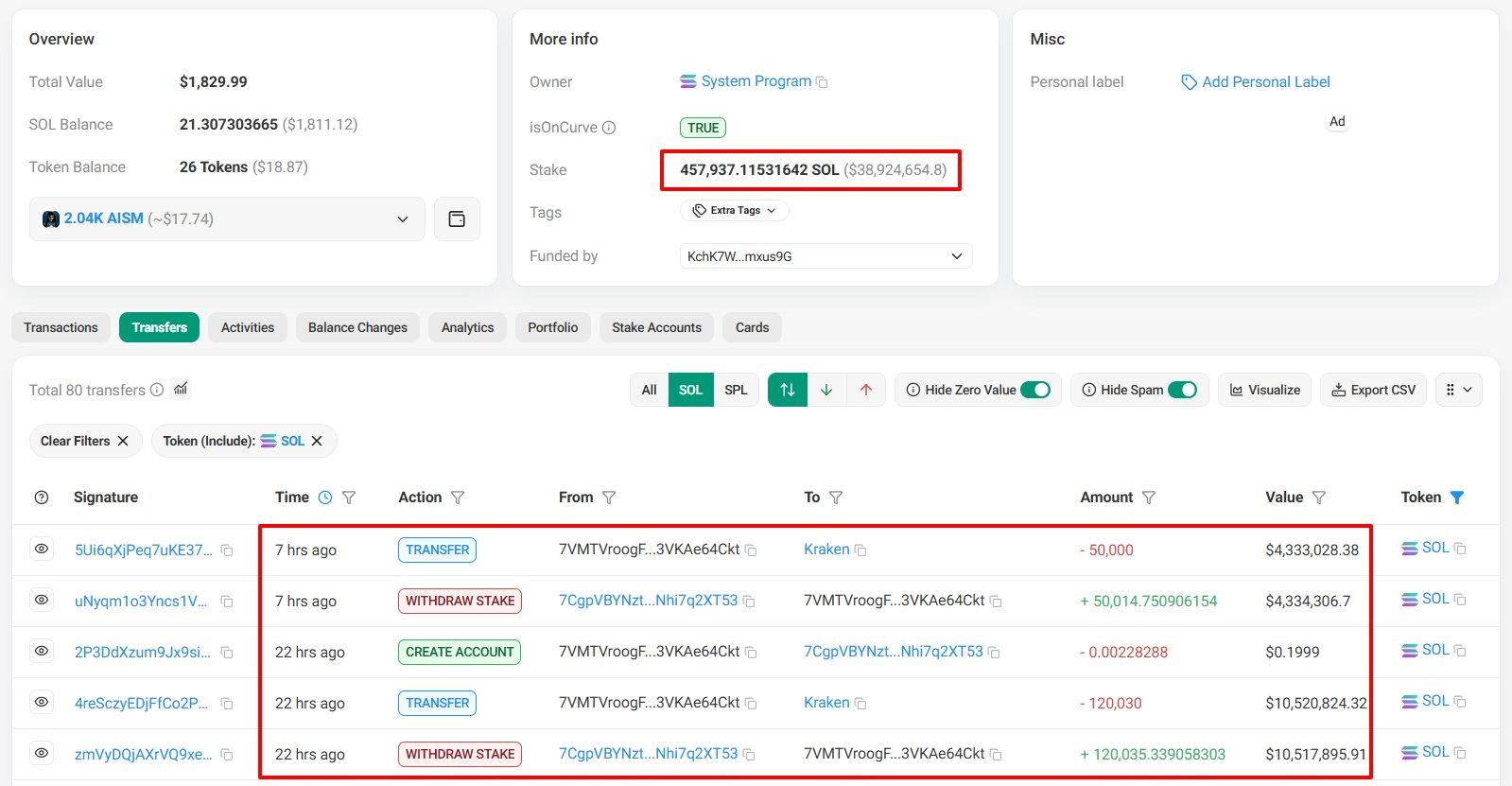The width and height of the screenshot is (1512, 786).
Task: Filter transfers by both directions arrows
Action: [x=788, y=390]
